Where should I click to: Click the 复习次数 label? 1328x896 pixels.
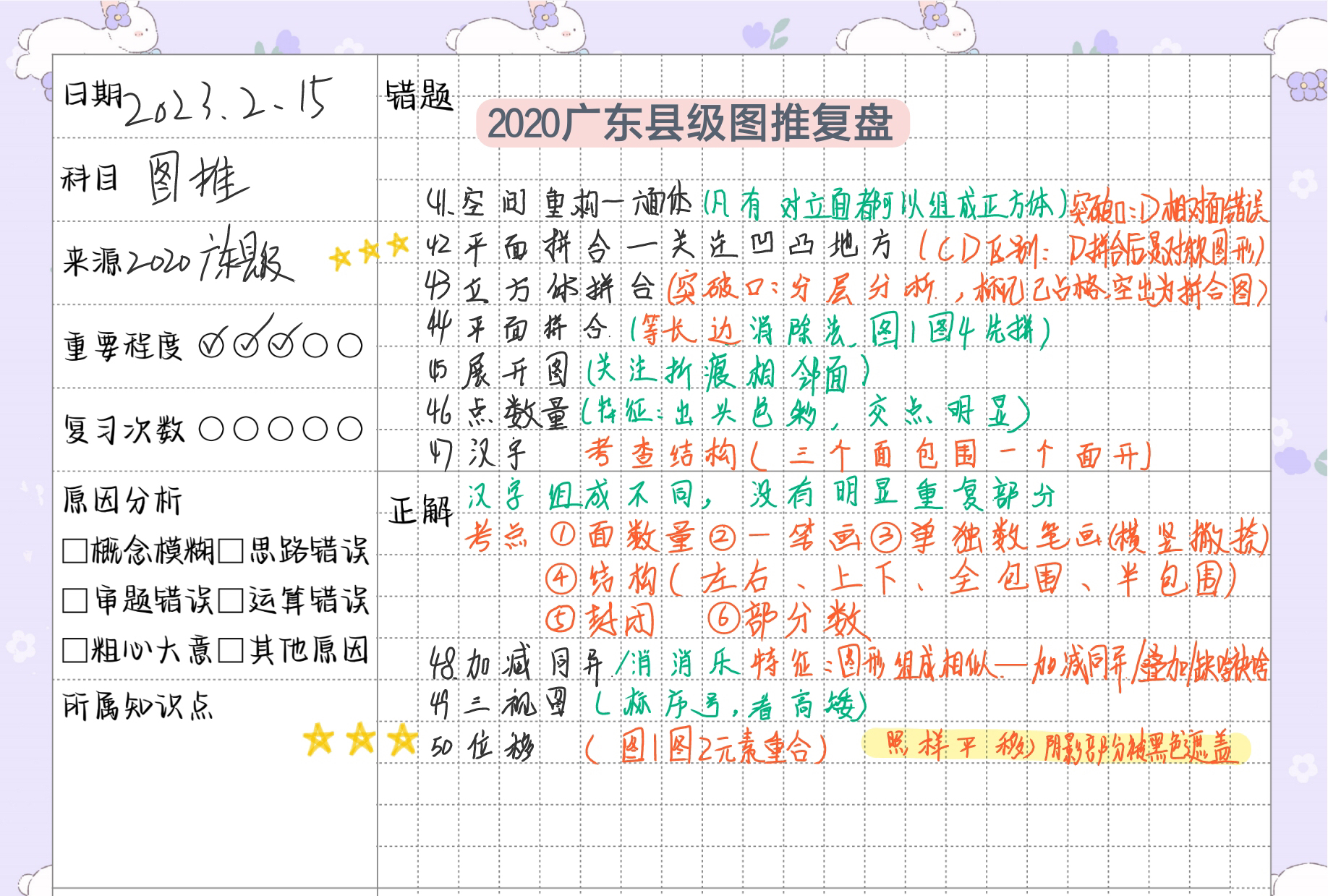coord(124,430)
